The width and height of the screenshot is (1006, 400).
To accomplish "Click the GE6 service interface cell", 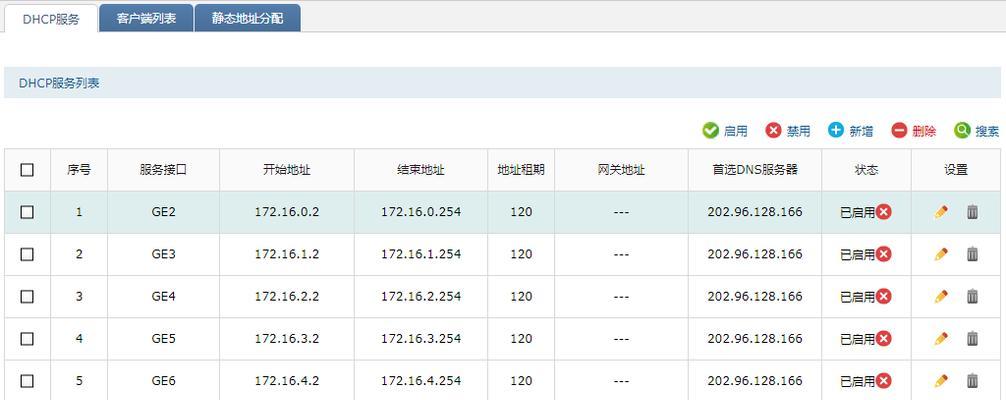I will click(164, 381).
